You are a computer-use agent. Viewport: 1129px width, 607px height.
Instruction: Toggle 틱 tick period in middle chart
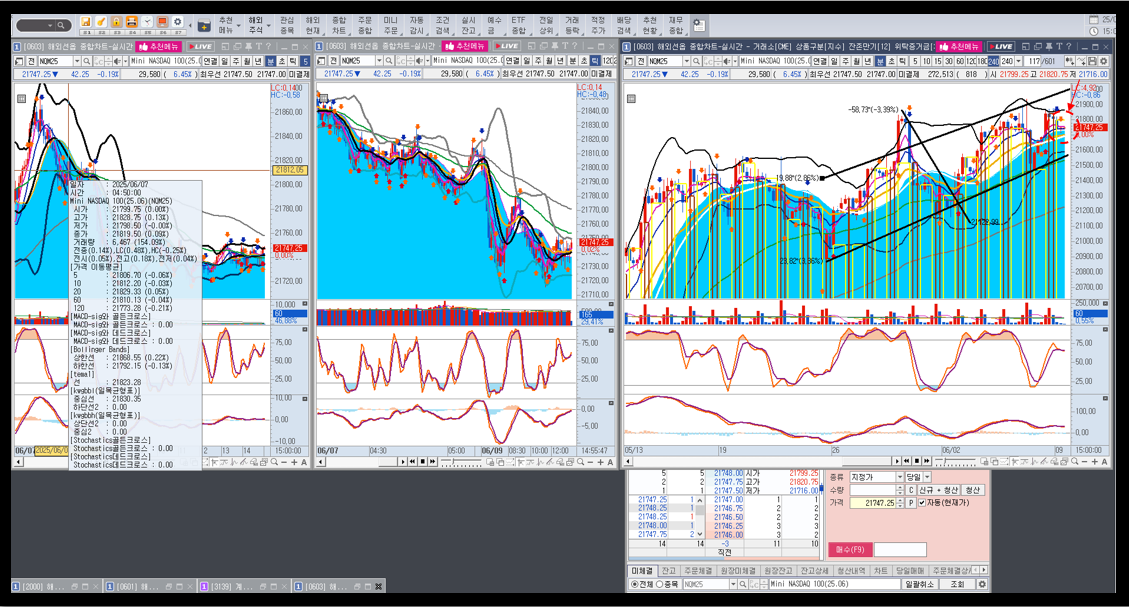pyautogui.click(x=595, y=61)
